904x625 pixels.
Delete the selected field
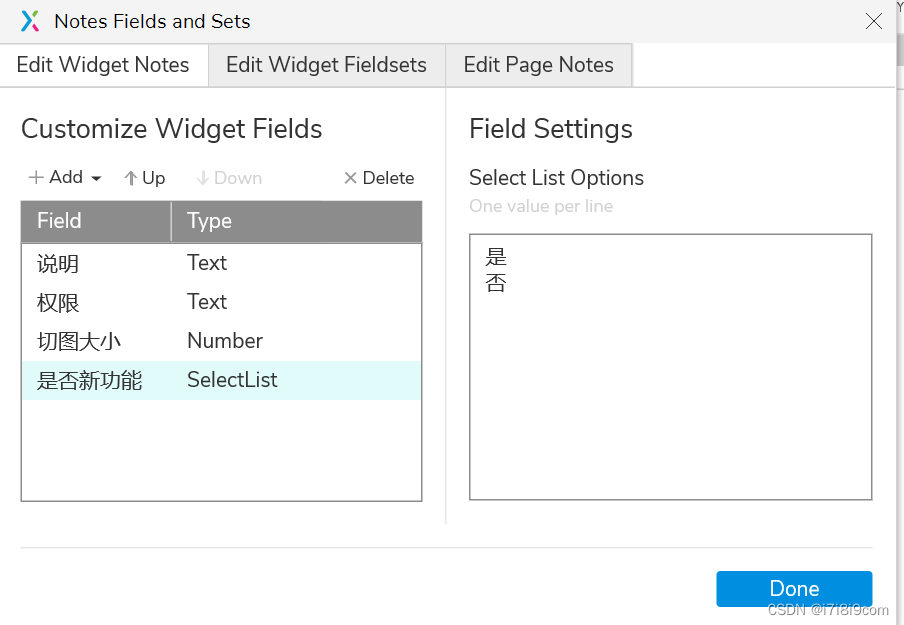point(379,178)
